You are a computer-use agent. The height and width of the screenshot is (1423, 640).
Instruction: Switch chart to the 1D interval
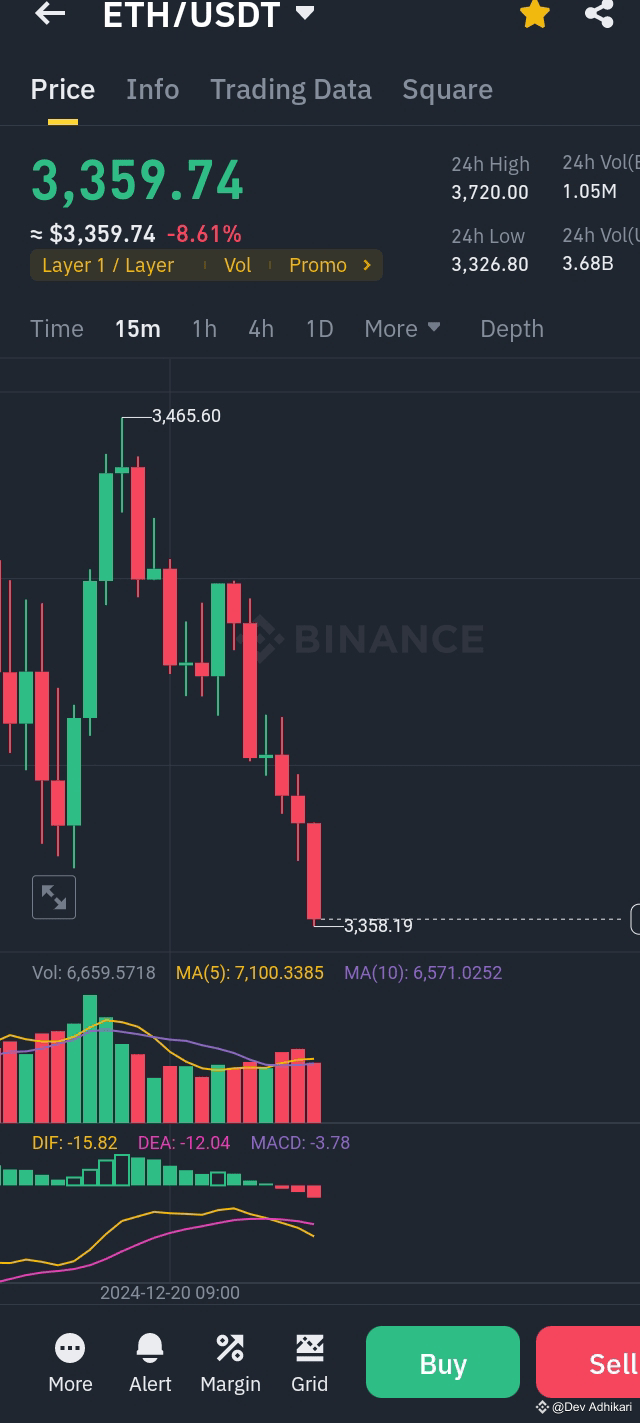tap(319, 328)
